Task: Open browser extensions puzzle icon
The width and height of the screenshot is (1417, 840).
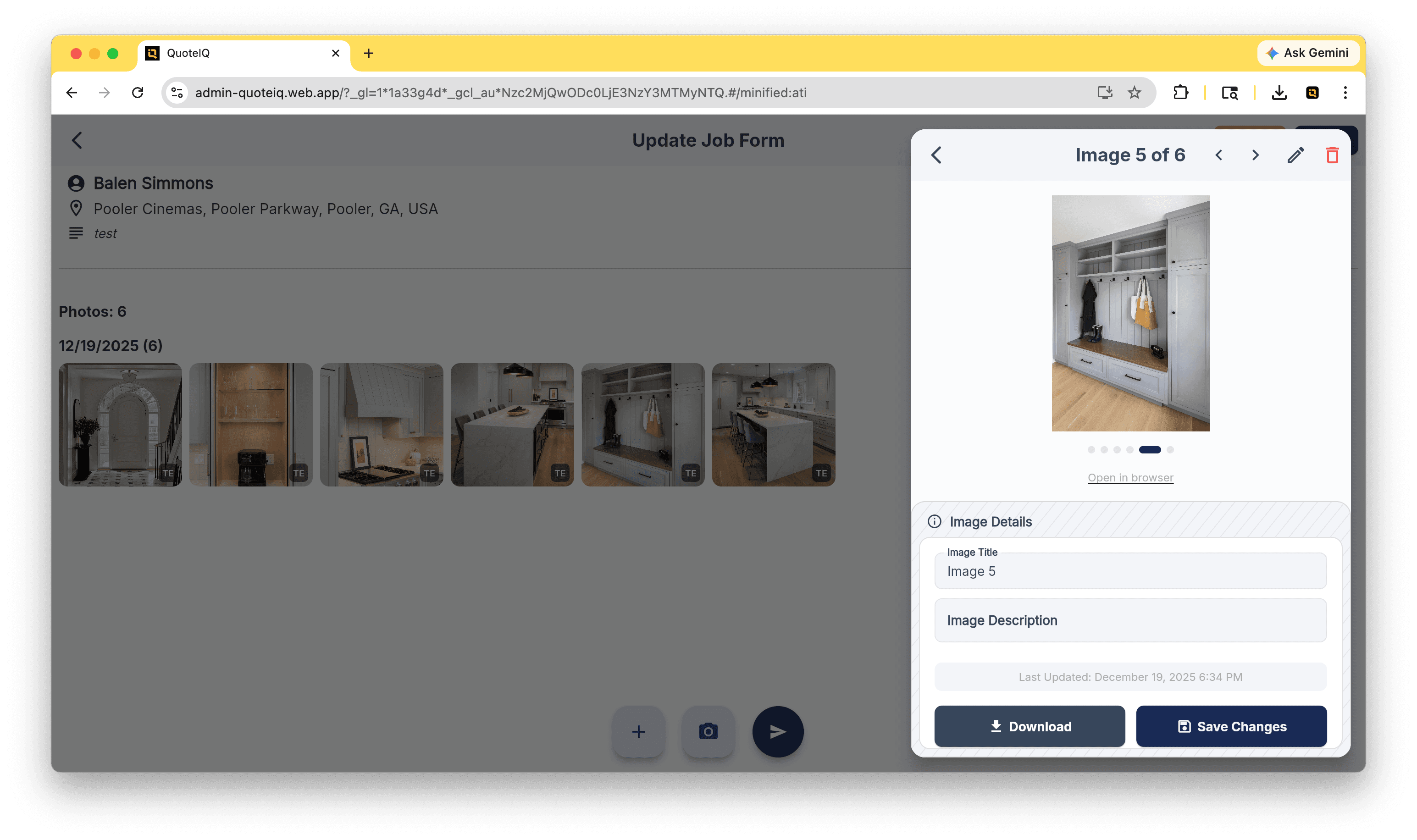Action: coord(1180,92)
